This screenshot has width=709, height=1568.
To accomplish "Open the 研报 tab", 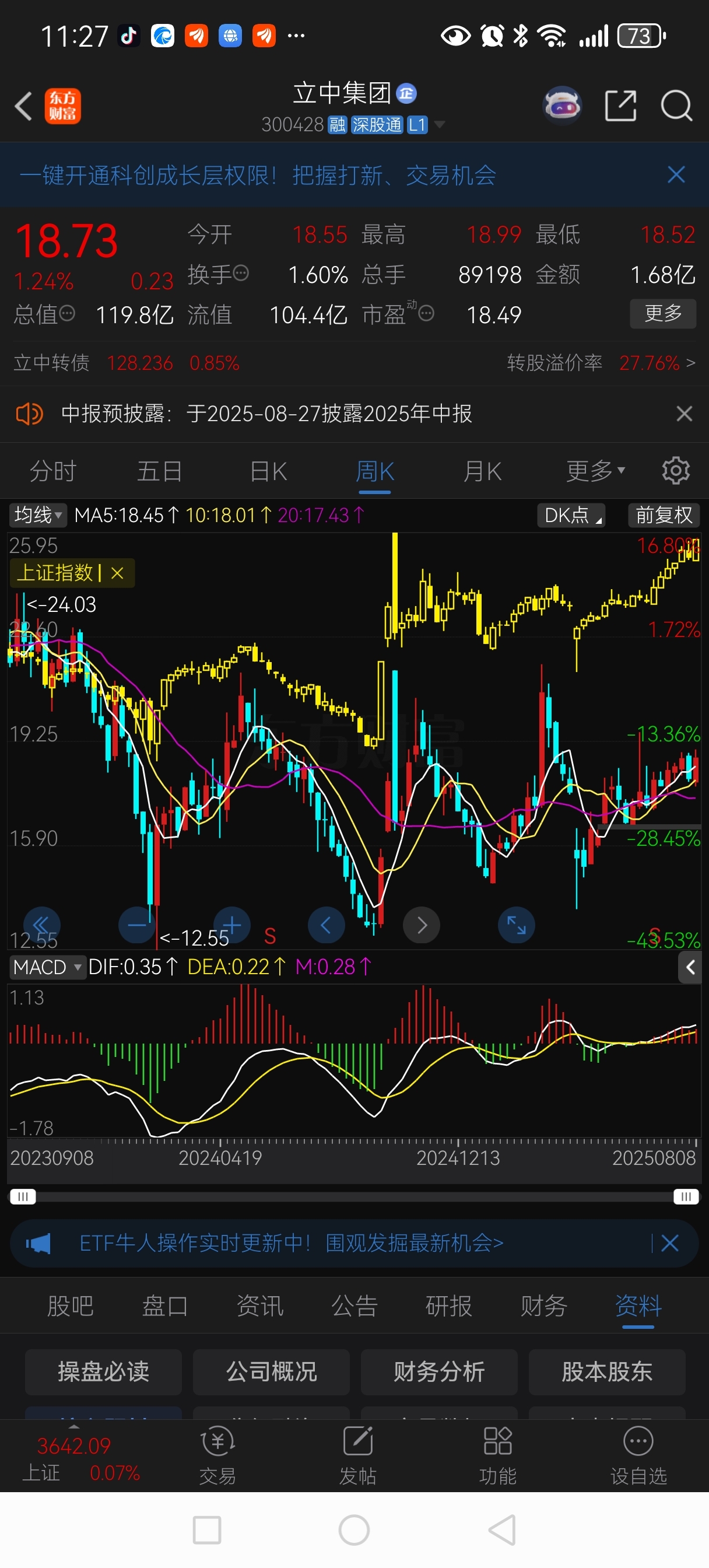I will coord(449,1305).
